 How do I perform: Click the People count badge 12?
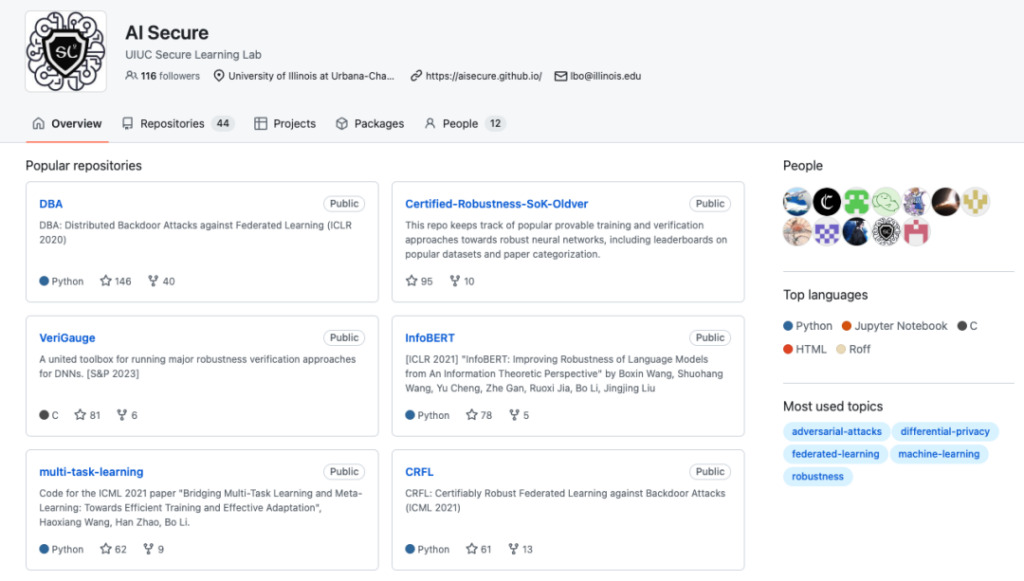tap(496, 123)
